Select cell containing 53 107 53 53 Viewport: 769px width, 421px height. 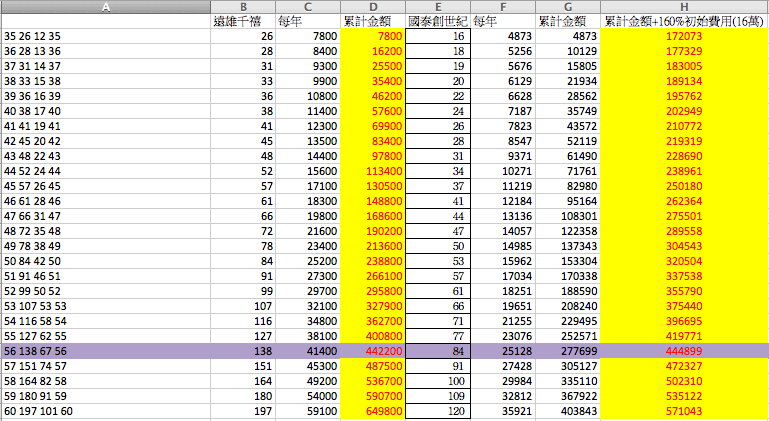(105, 306)
